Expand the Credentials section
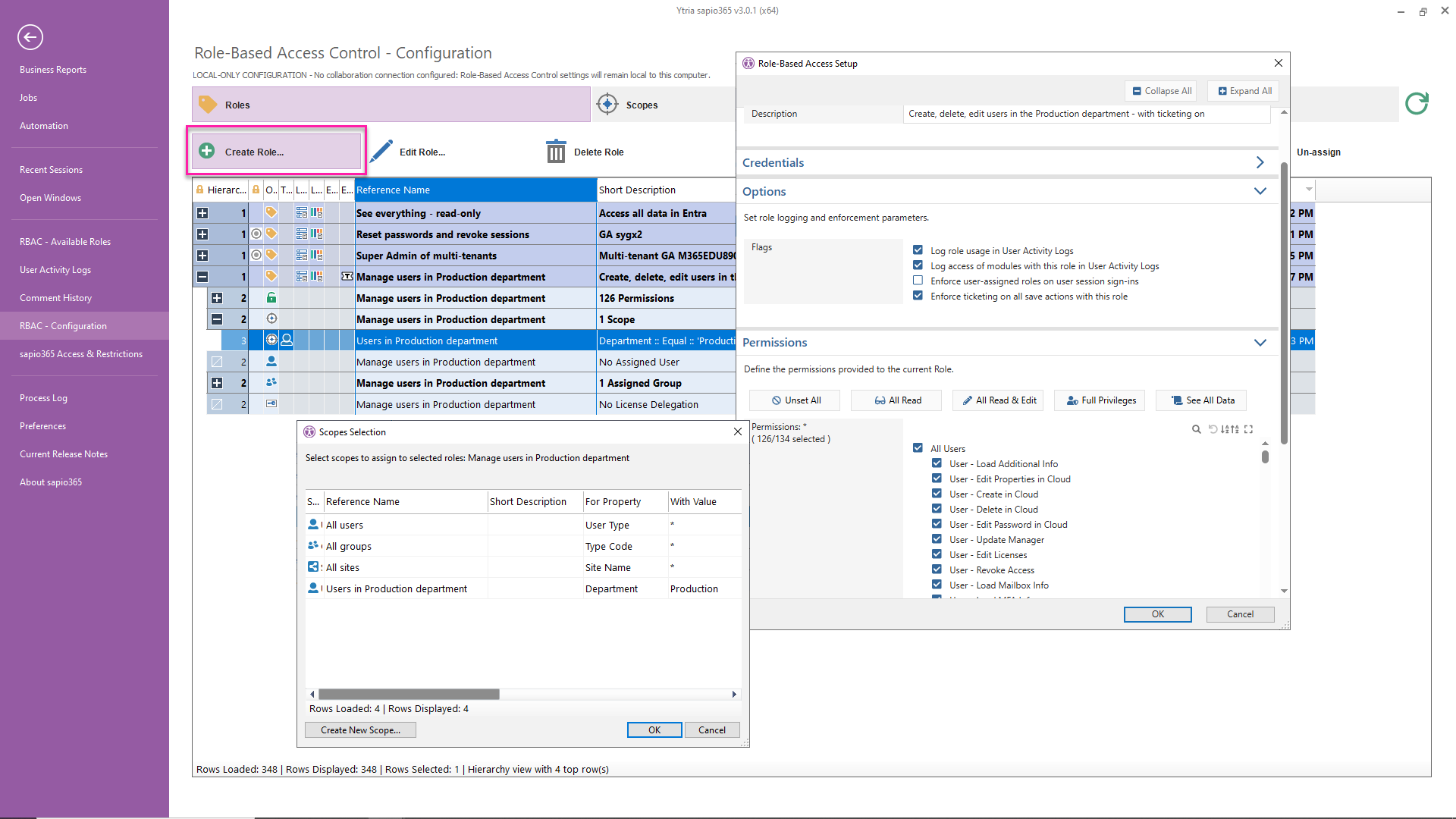This screenshot has height=819, width=1456. point(1260,162)
